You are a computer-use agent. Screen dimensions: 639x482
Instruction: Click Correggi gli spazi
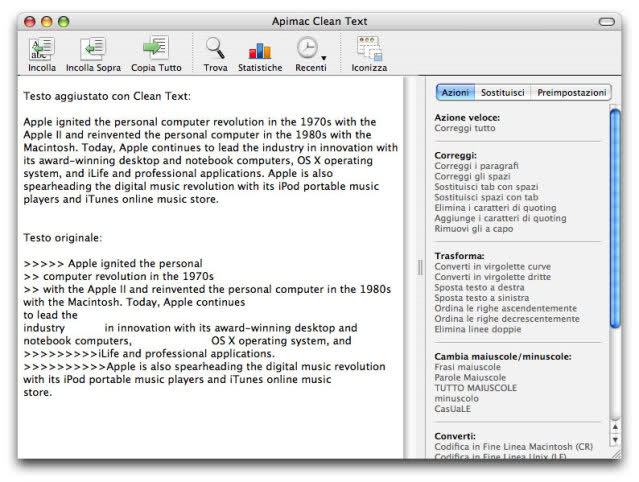point(472,176)
